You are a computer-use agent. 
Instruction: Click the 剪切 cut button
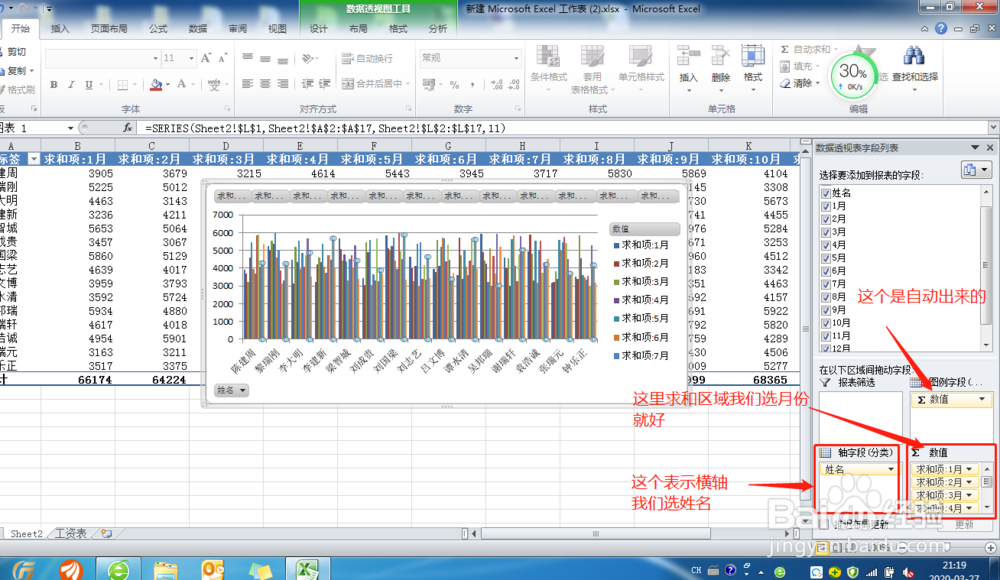point(13,52)
